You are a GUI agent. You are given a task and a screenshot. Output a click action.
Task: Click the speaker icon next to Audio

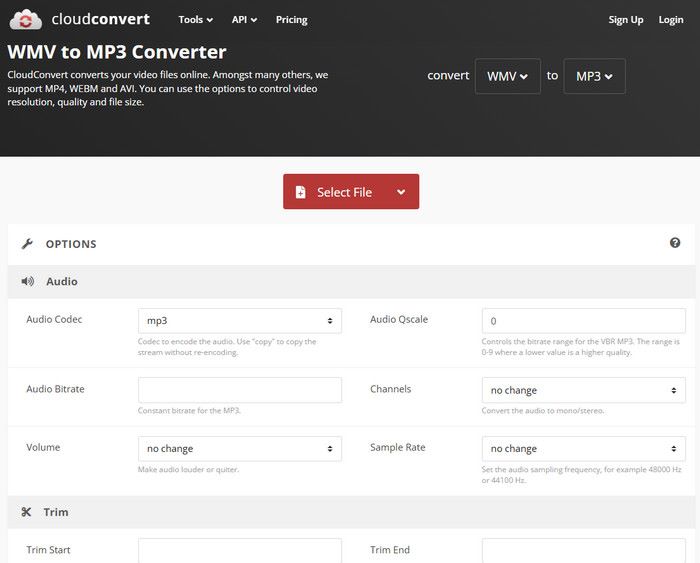point(28,281)
